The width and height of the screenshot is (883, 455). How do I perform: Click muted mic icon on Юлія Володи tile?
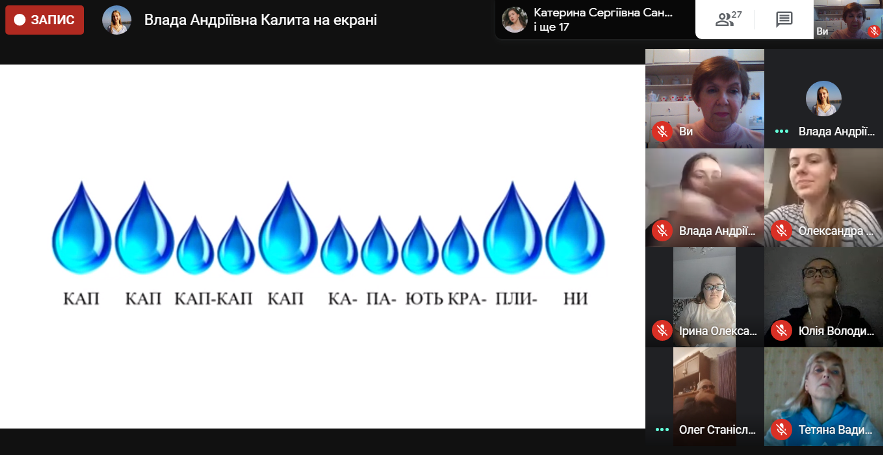coord(781,331)
